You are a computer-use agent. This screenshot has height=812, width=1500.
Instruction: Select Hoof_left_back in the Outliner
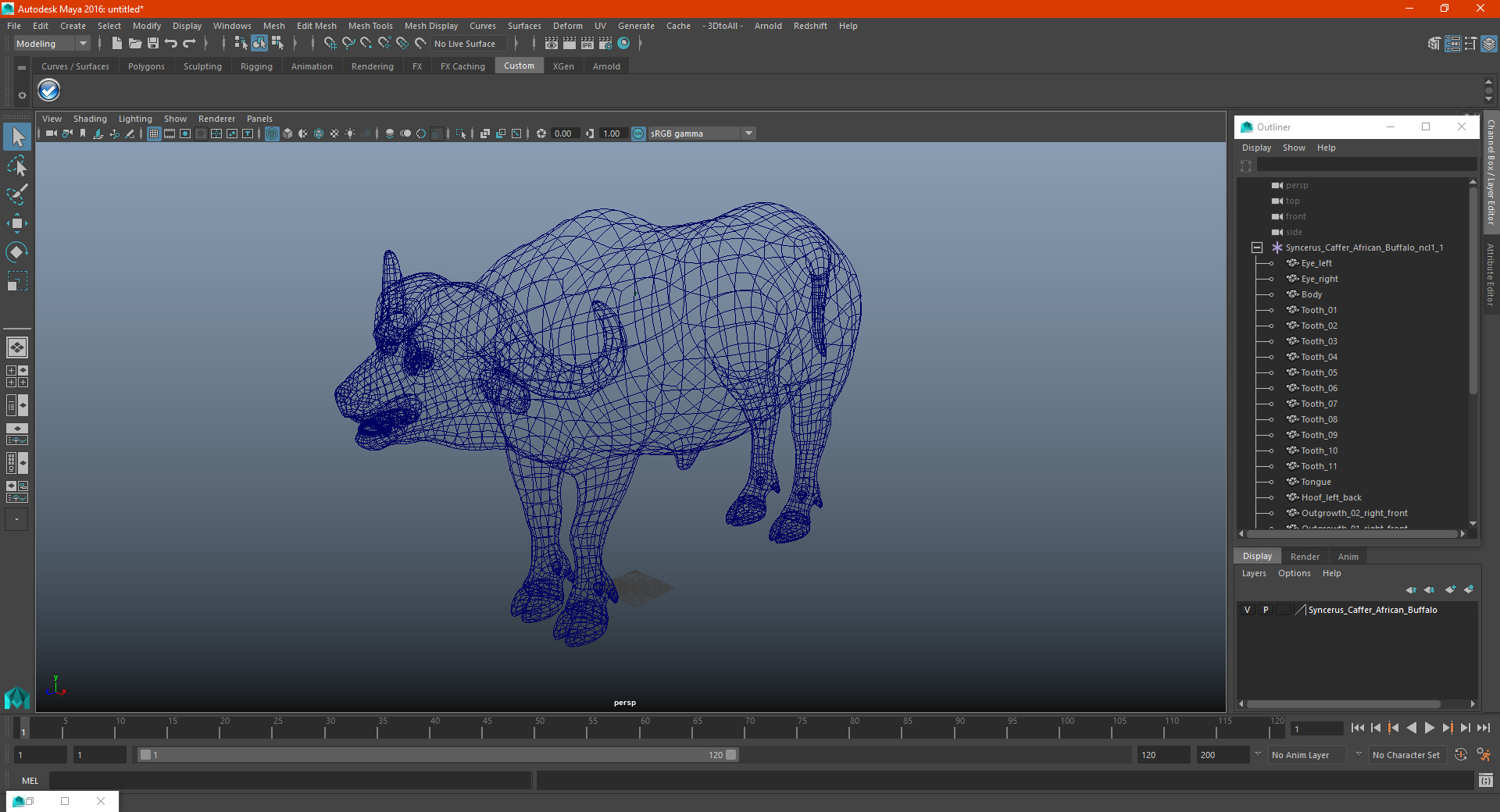[x=1331, y=497]
